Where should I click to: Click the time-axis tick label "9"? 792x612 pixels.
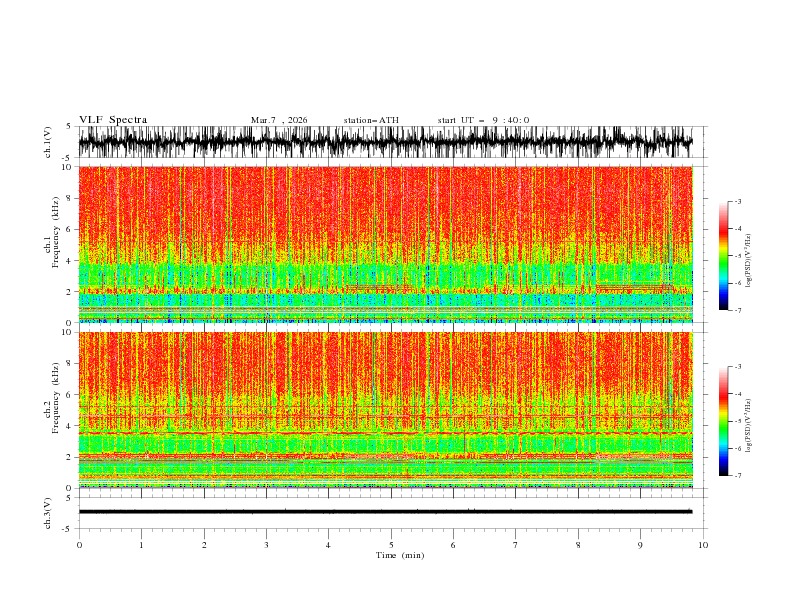point(640,545)
